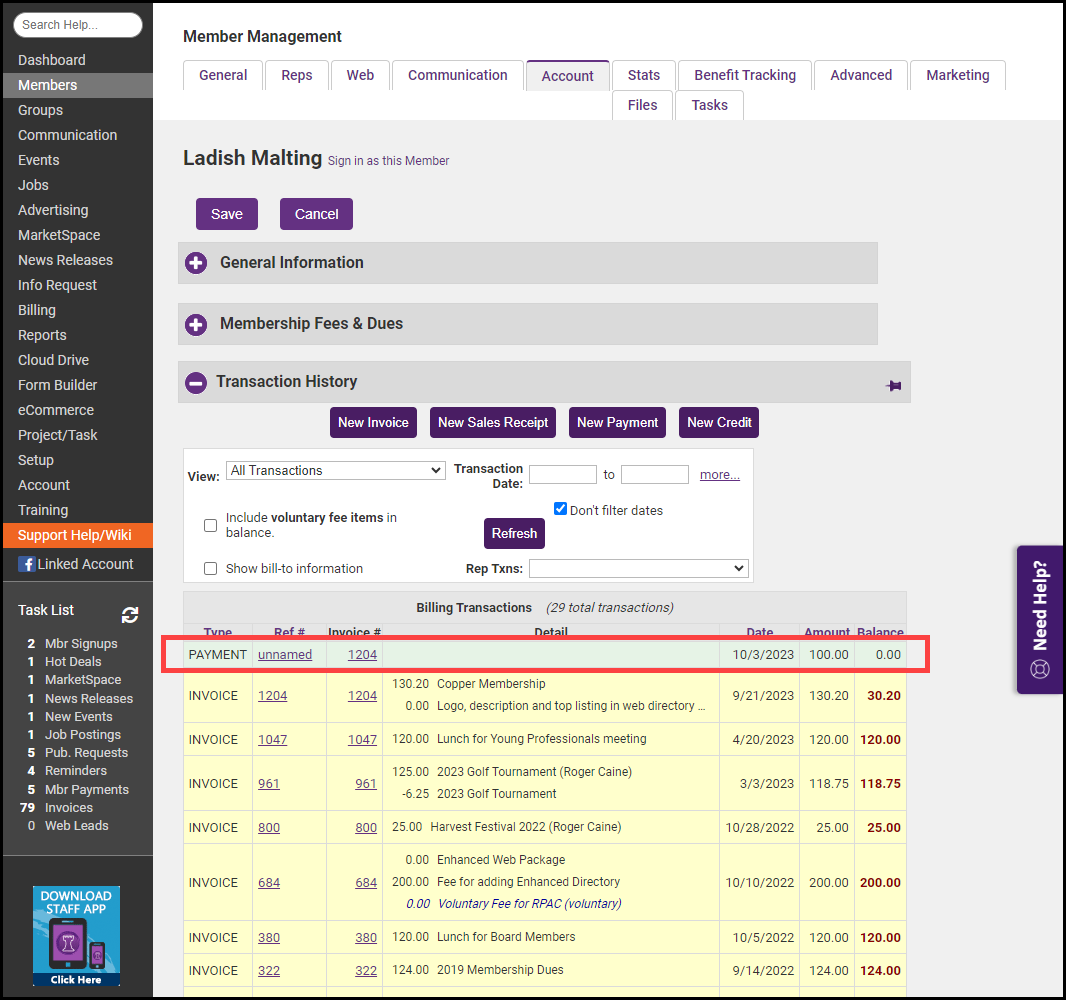
Task: Expand Membership Fees & Dues plus icon
Action: 196,324
